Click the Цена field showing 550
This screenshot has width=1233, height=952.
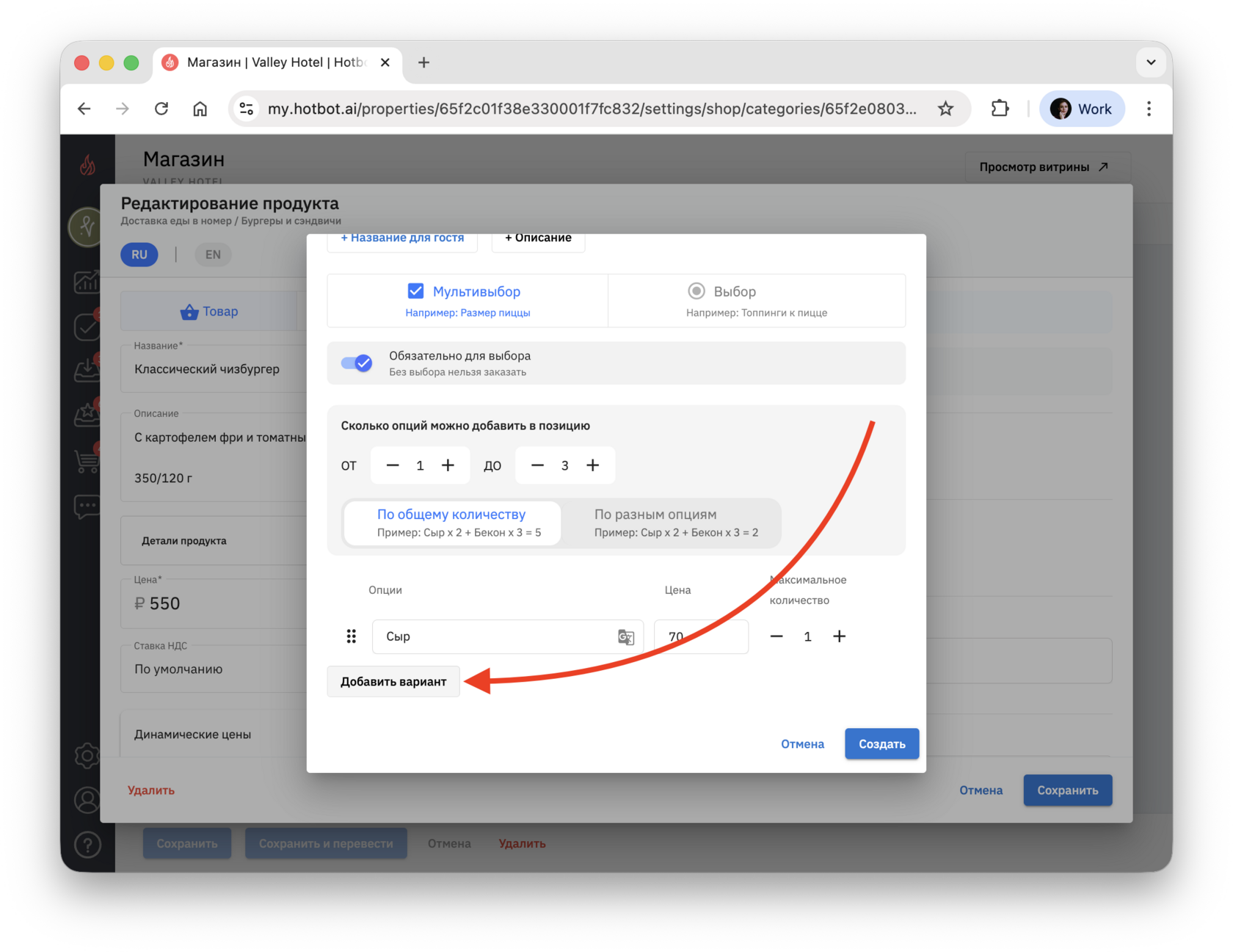coord(214,603)
